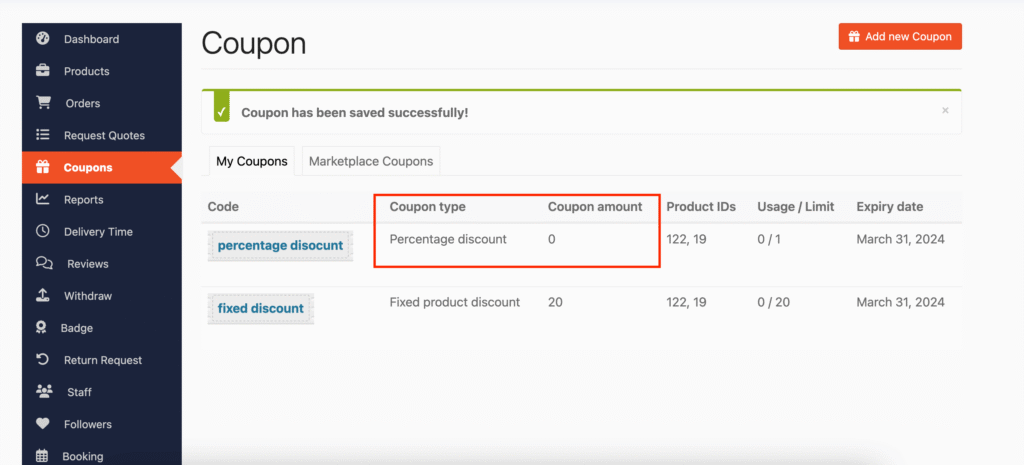Click the Orders shopping cart icon
1024x465 pixels.
pyautogui.click(x=43, y=103)
